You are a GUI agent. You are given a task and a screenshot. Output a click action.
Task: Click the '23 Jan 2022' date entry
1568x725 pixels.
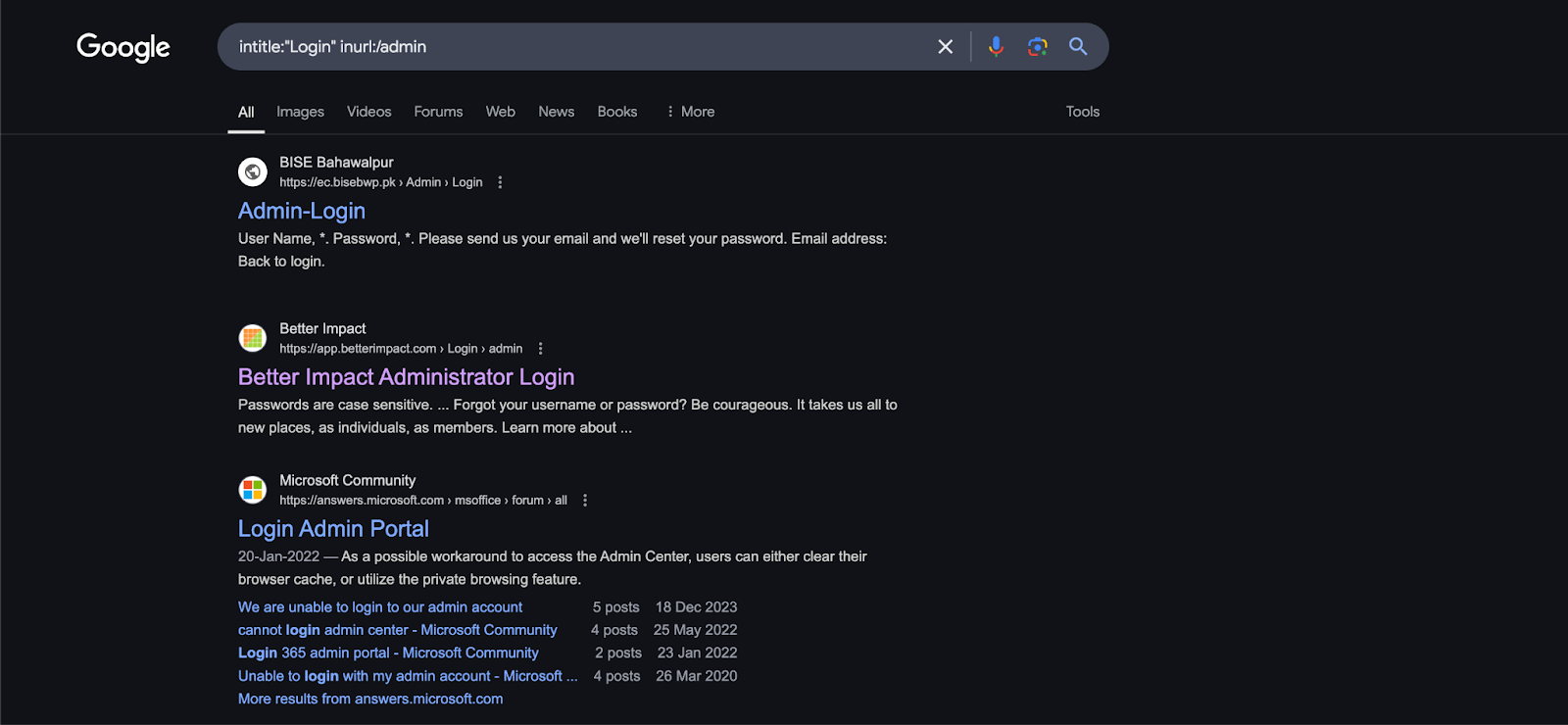coord(698,652)
